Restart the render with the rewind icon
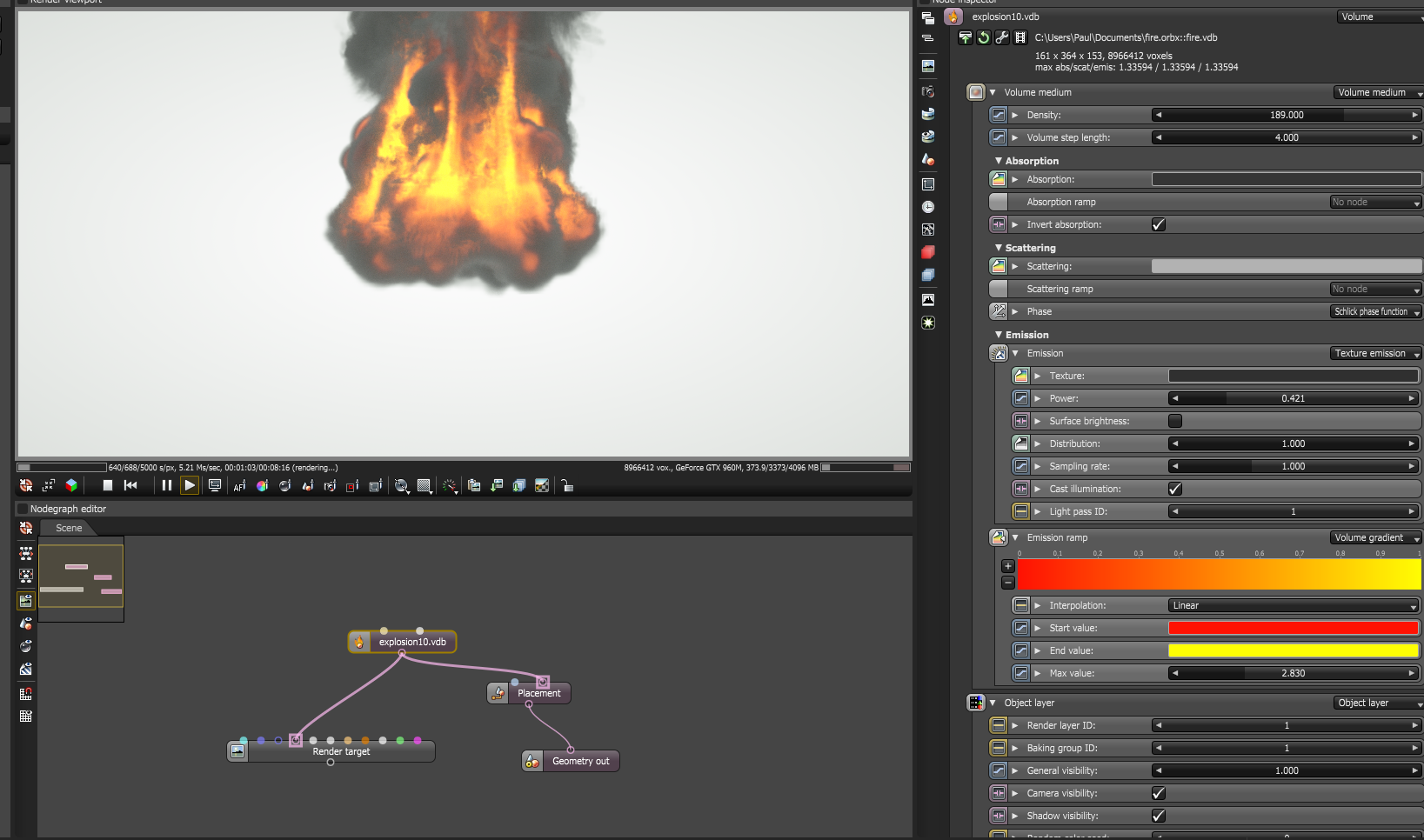 click(x=130, y=485)
